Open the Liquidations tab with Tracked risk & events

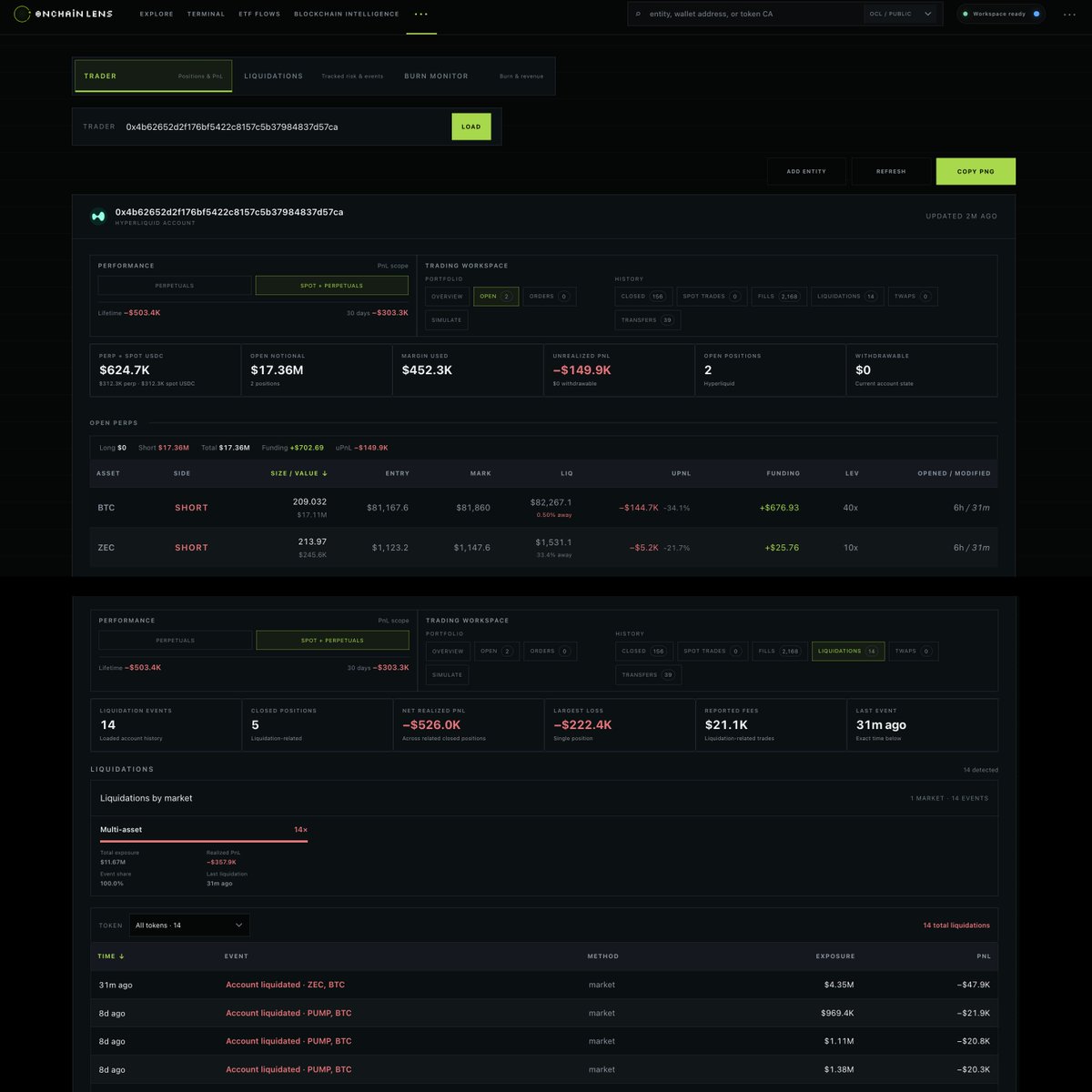tap(313, 76)
